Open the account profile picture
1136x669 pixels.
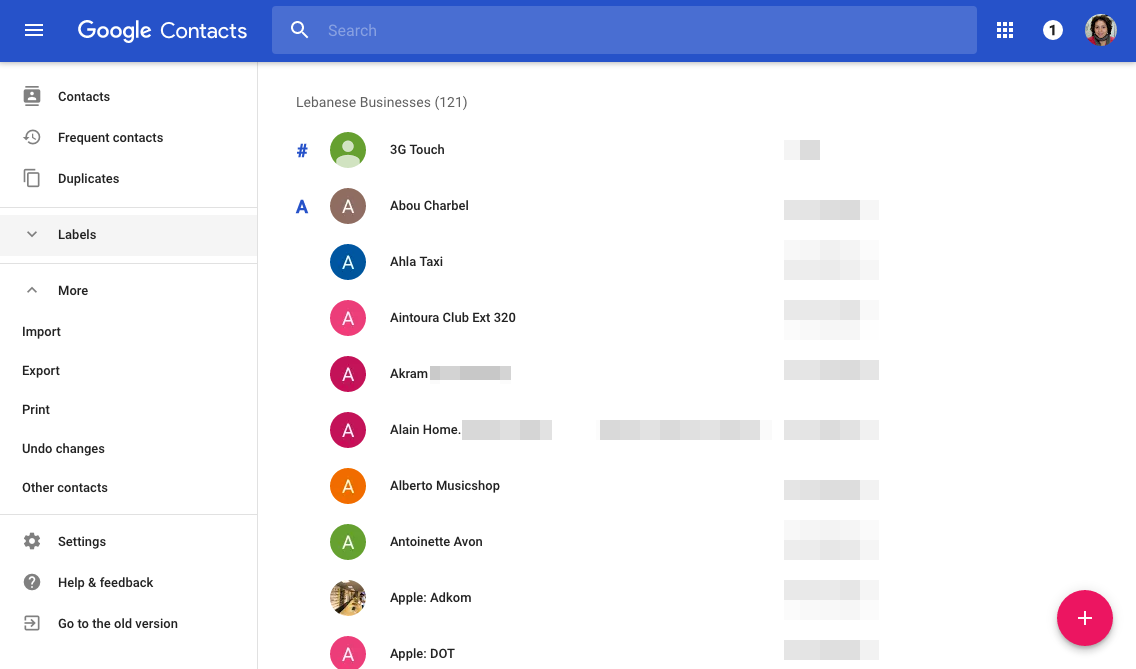(x=1100, y=30)
